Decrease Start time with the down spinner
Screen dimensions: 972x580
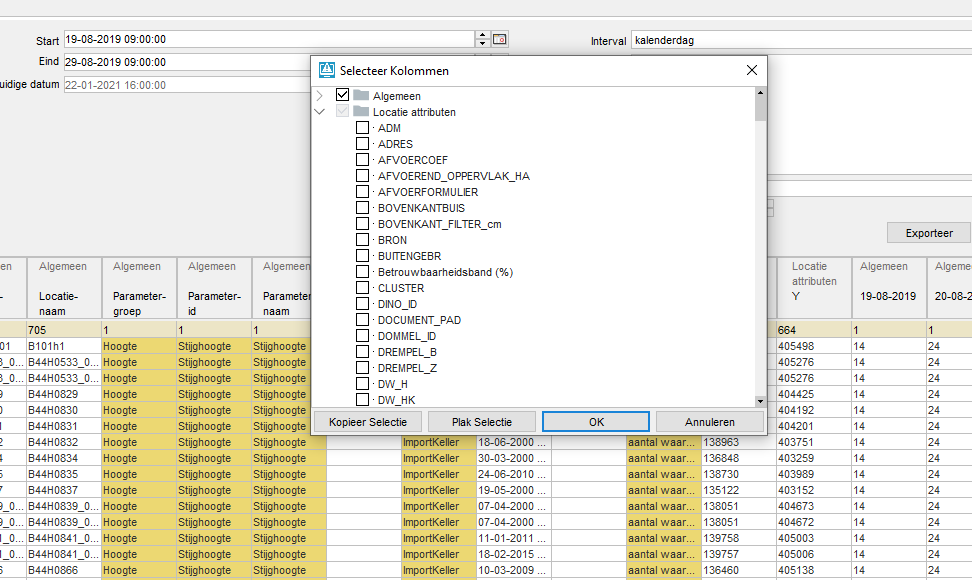483,43
